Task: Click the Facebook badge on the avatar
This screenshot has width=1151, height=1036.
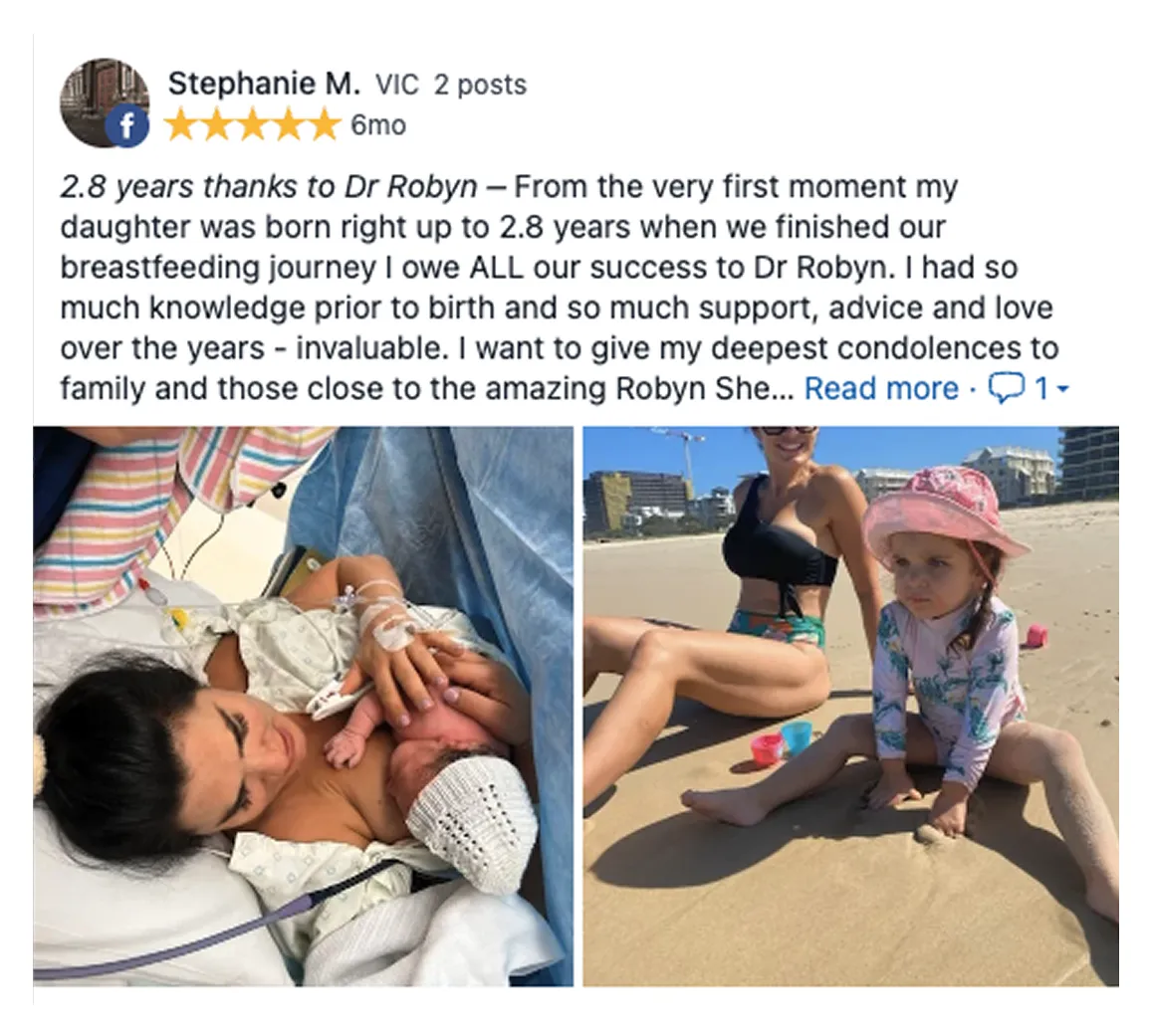Action: [127, 126]
